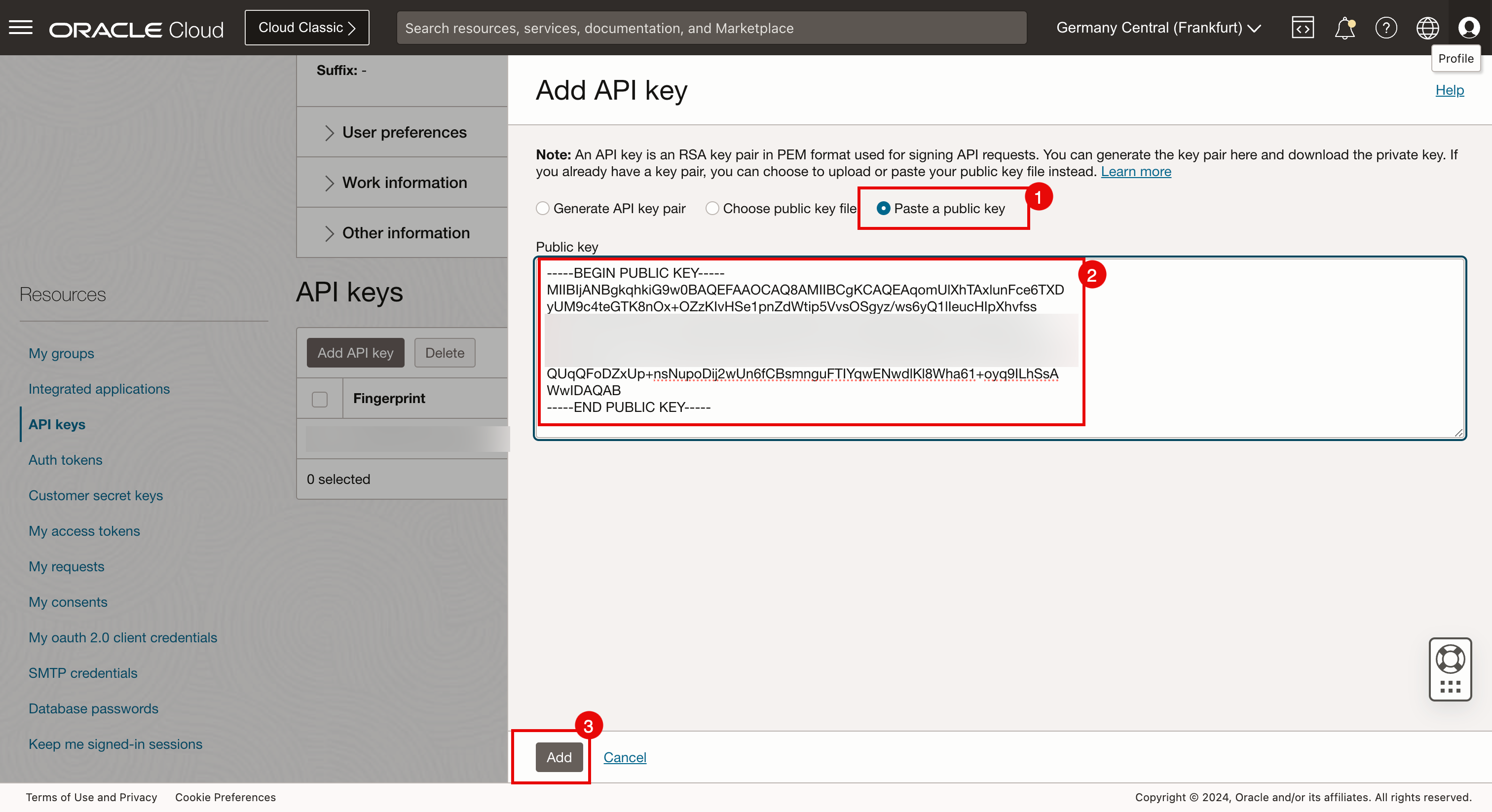Open the Profile avatar menu

point(1469,28)
